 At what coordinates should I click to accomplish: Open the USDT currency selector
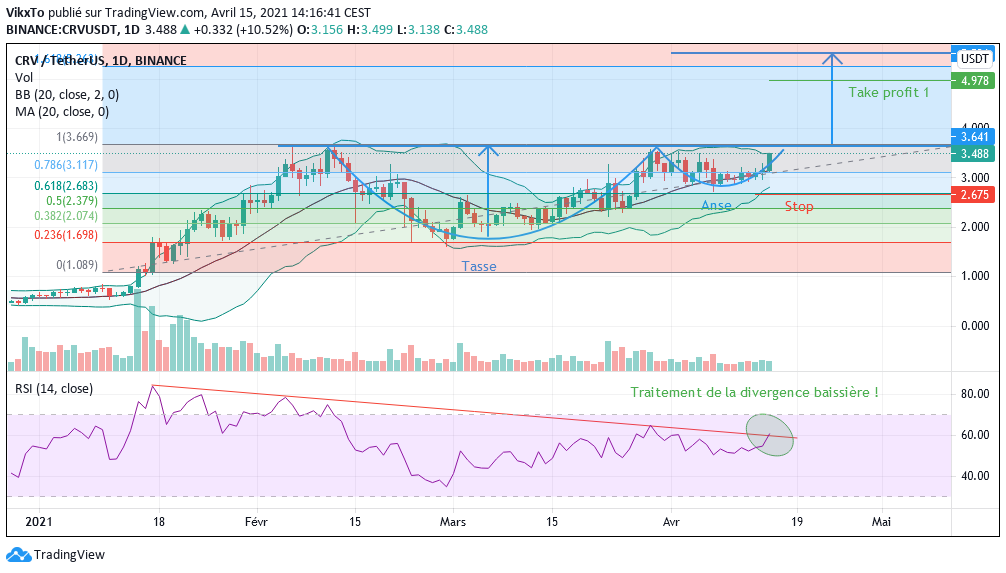point(974,59)
